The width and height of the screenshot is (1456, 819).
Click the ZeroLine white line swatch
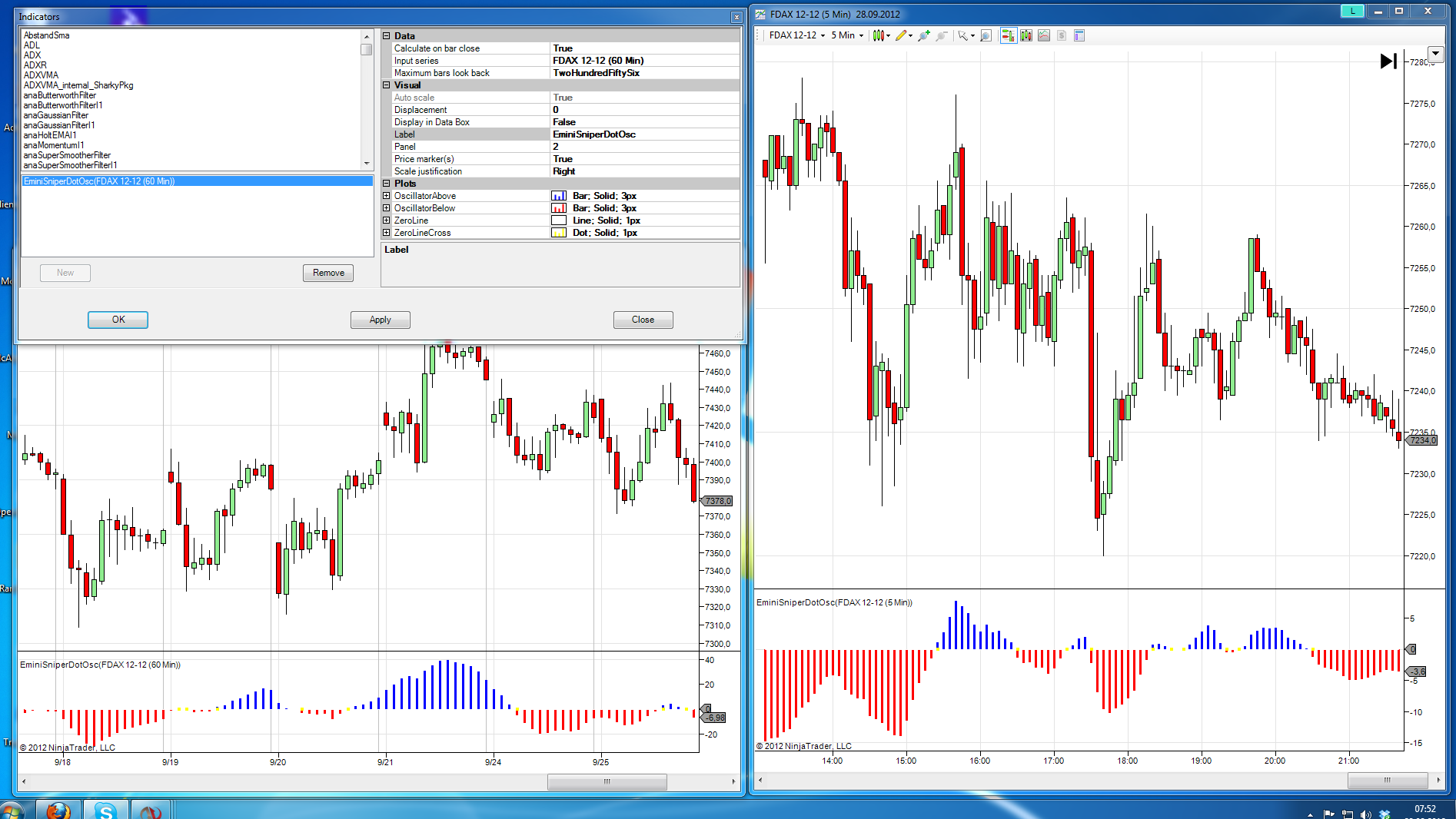[x=559, y=220]
